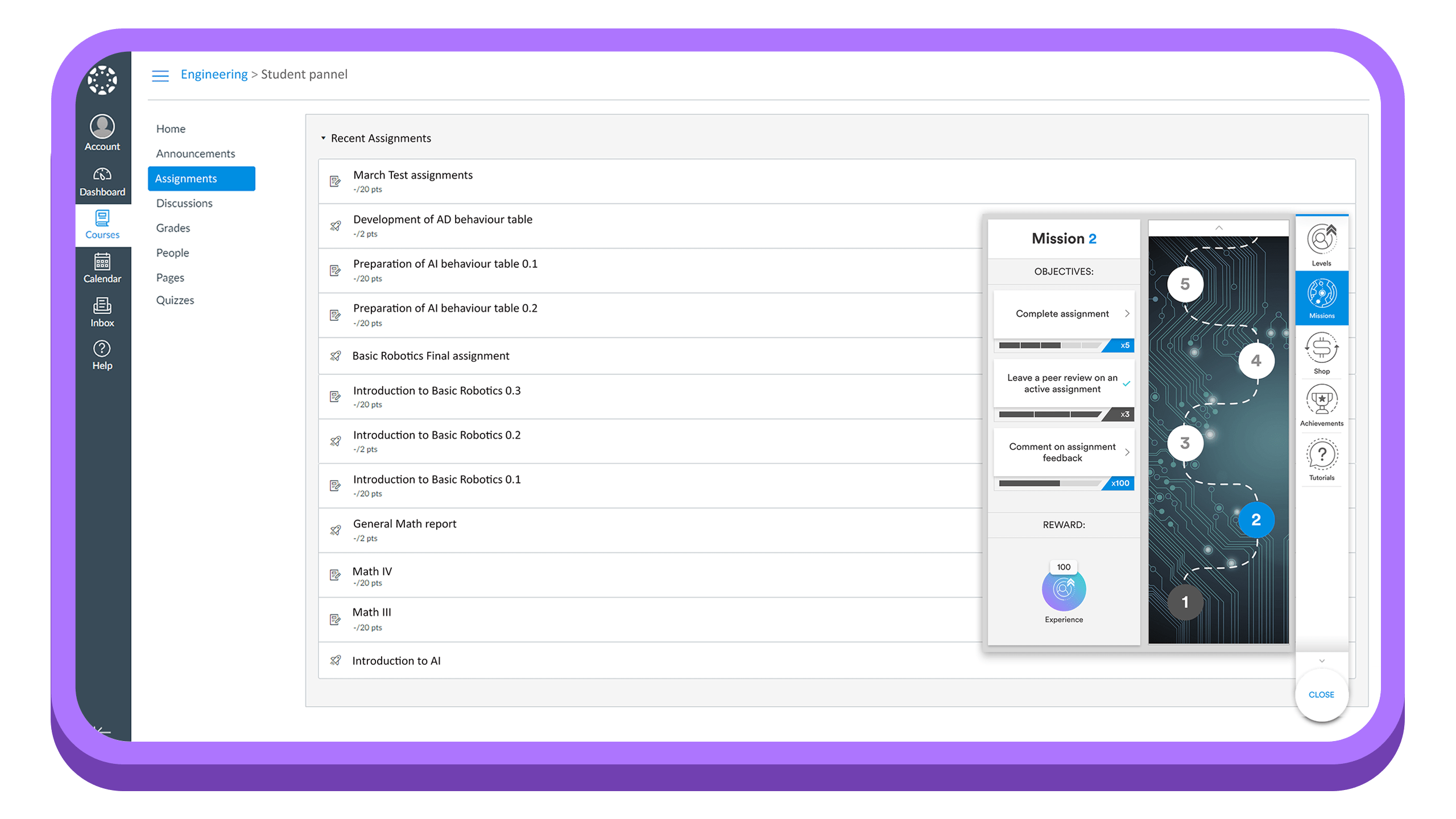Expand the Recent Assignments section
Screen dimensions: 1456x819
click(x=323, y=137)
